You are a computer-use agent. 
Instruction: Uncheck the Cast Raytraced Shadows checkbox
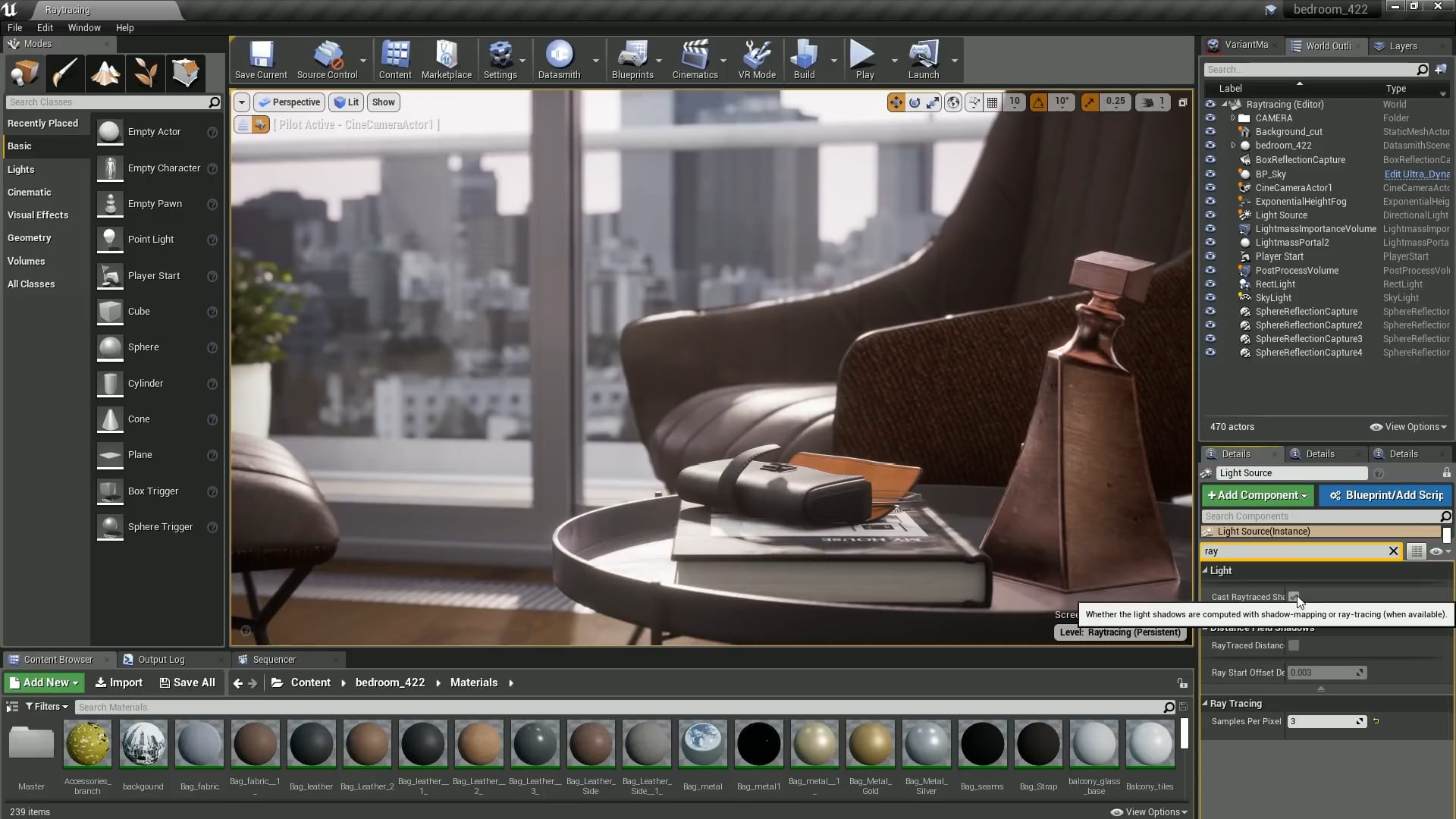(1294, 597)
